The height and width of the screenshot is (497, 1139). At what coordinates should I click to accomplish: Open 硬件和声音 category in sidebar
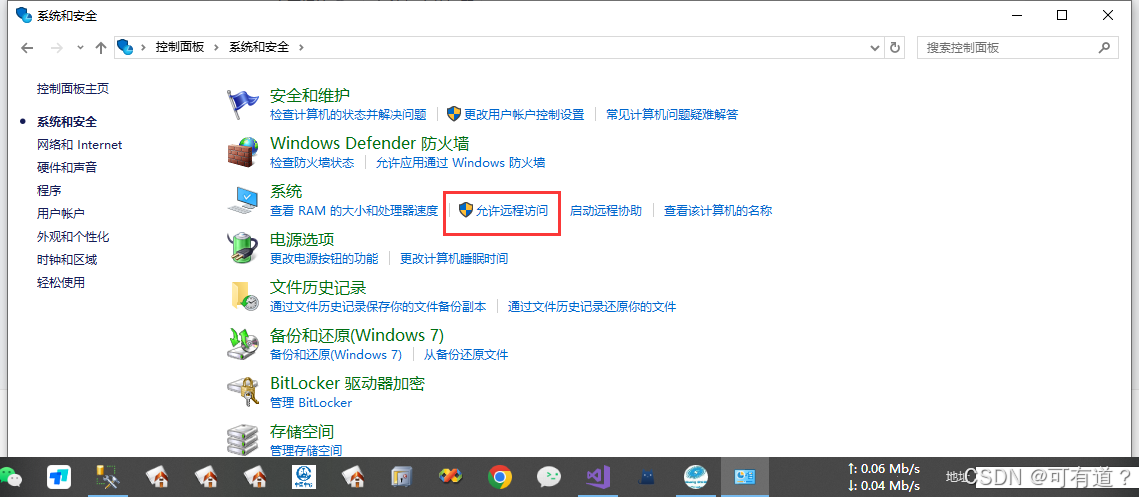[x=67, y=167]
